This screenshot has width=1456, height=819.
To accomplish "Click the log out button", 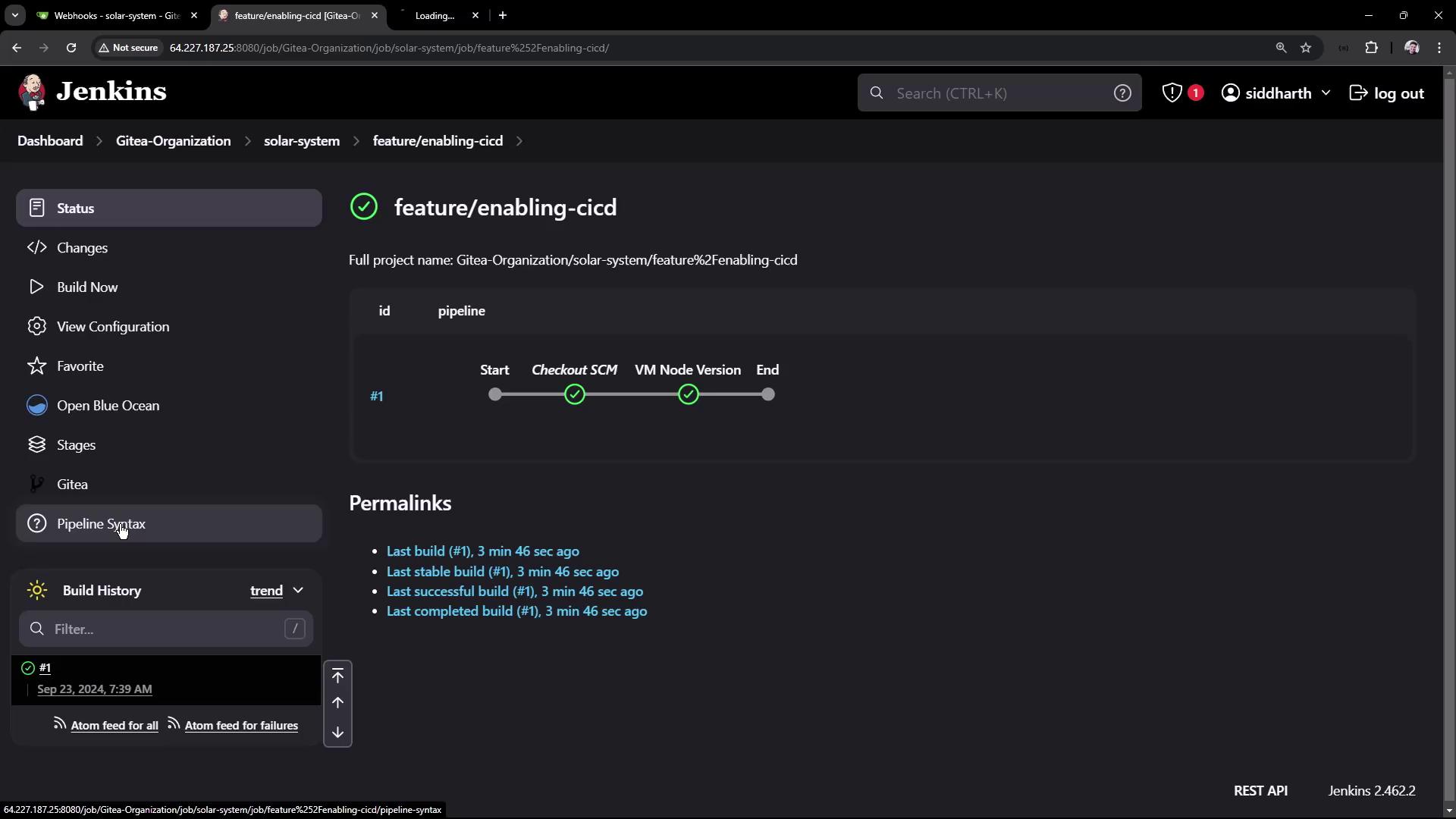I will pyautogui.click(x=1386, y=93).
